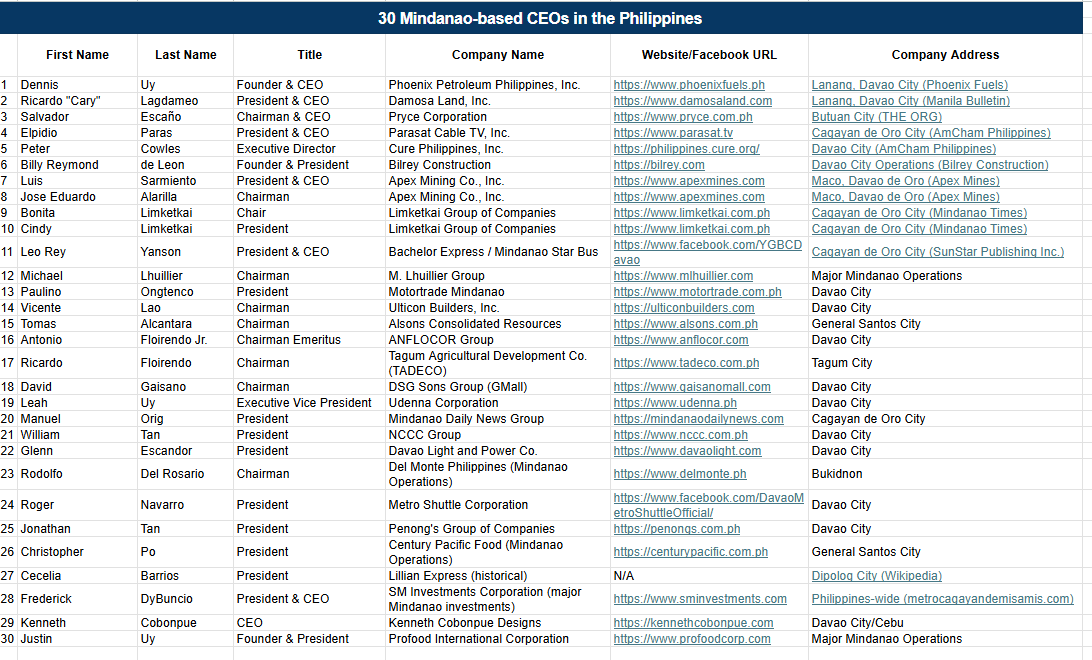Select the 'Tagum City' address cell
The image size is (1092, 660).
pos(945,363)
